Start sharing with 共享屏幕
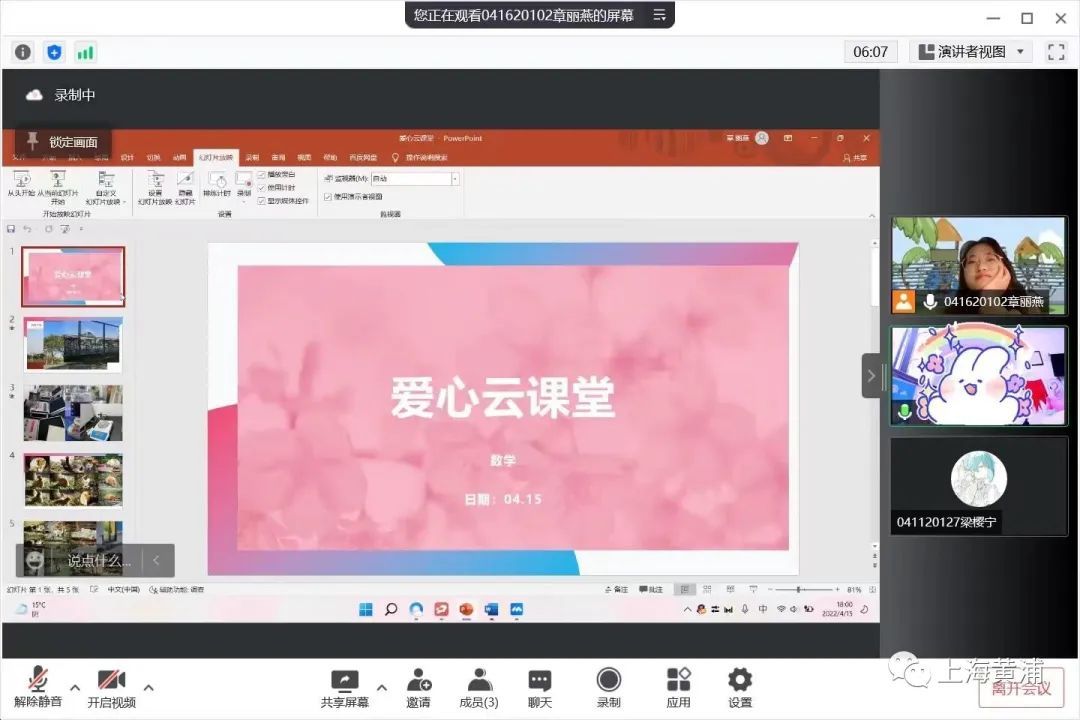This screenshot has height=720, width=1080. 344,688
